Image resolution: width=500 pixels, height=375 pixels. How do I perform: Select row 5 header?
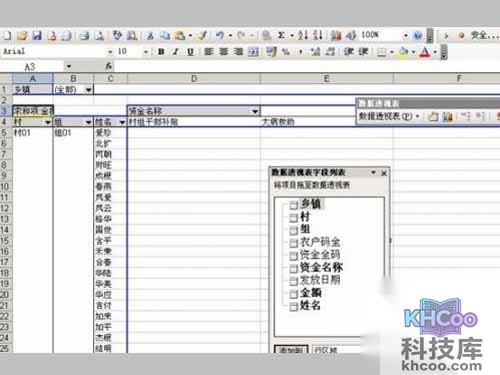tap(6, 133)
